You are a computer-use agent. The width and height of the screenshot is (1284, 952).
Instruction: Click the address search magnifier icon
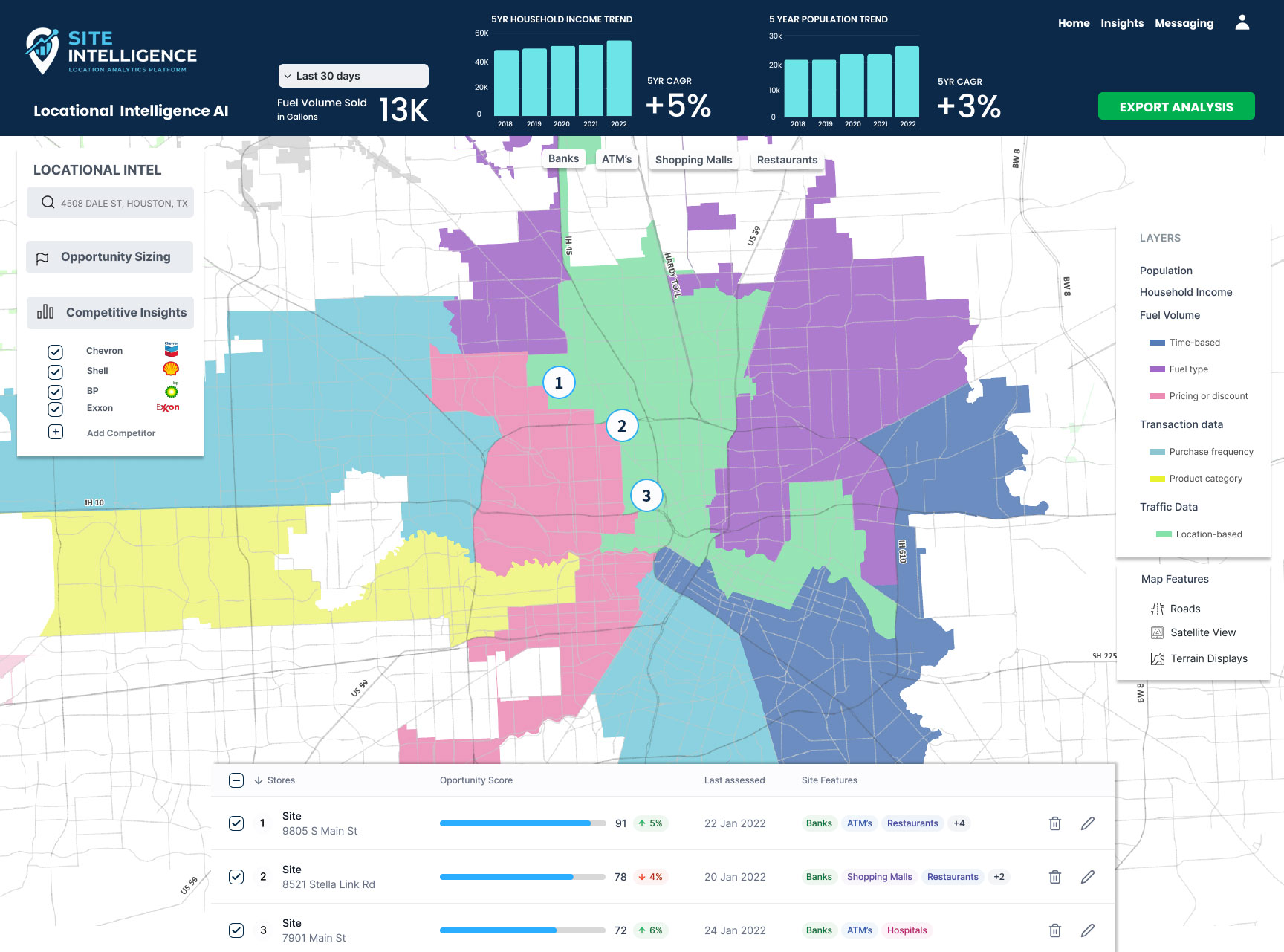(x=48, y=202)
